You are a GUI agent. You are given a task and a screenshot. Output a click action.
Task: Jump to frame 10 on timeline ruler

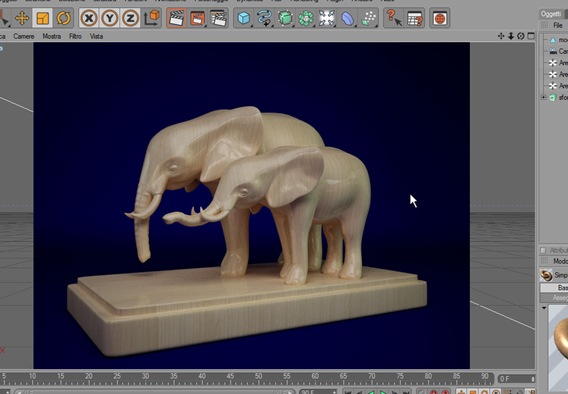(x=33, y=377)
